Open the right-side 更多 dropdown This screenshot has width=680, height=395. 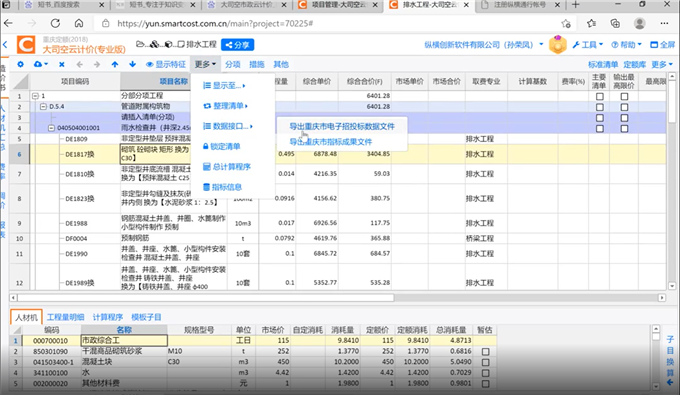coord(662,65)
